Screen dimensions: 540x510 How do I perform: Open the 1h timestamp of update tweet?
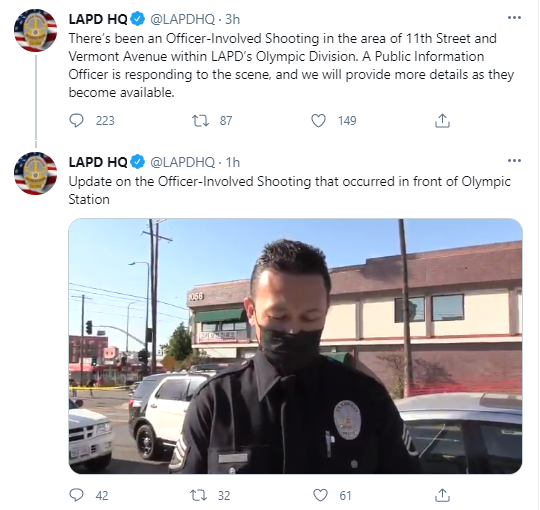tap(232, 162)
